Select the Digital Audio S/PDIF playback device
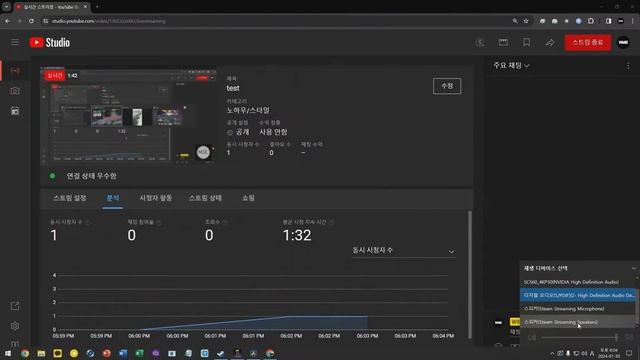Image resolution: width=640 pixels, height=360 pixels. coord(578,295)
